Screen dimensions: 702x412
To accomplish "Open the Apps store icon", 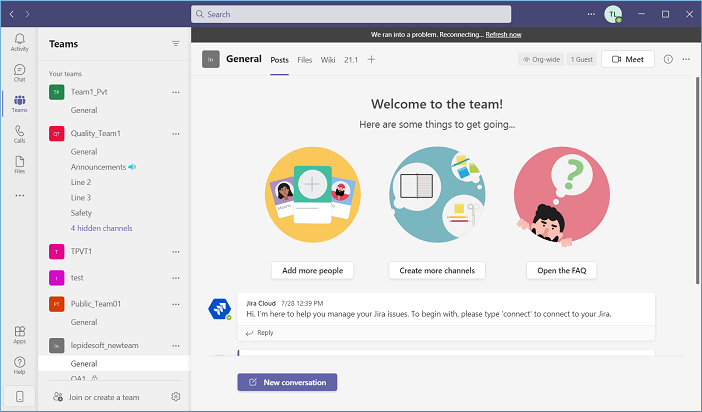I will [x=19, y=334].
